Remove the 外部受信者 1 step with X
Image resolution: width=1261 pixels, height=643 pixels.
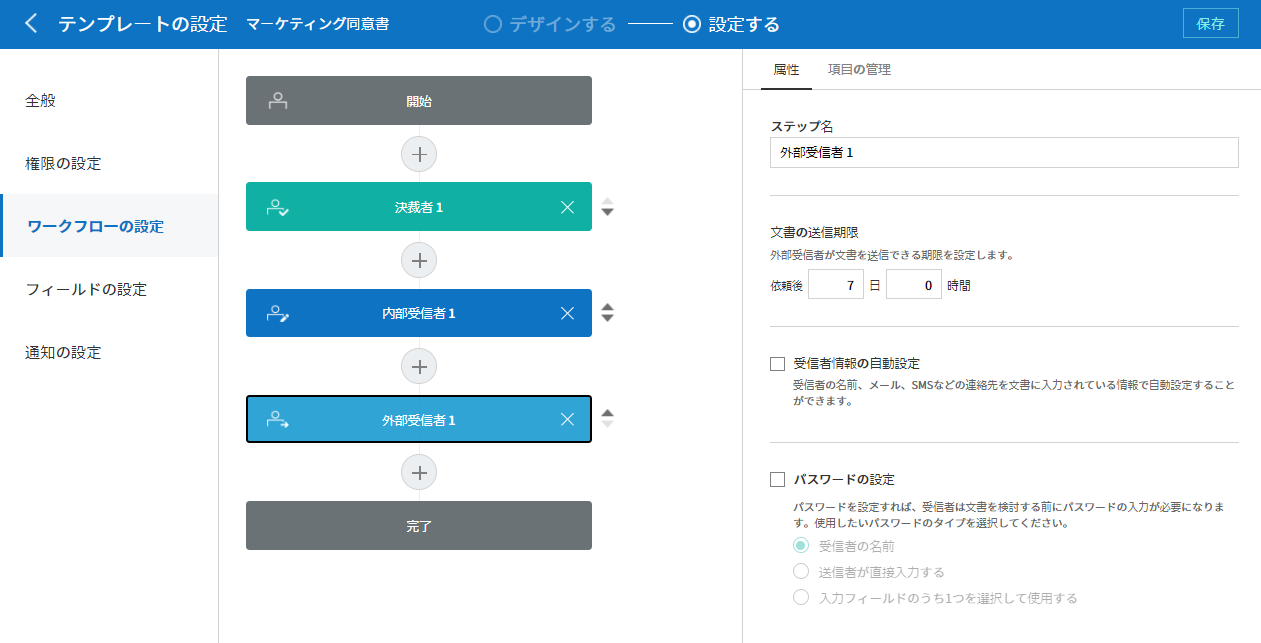567,420
